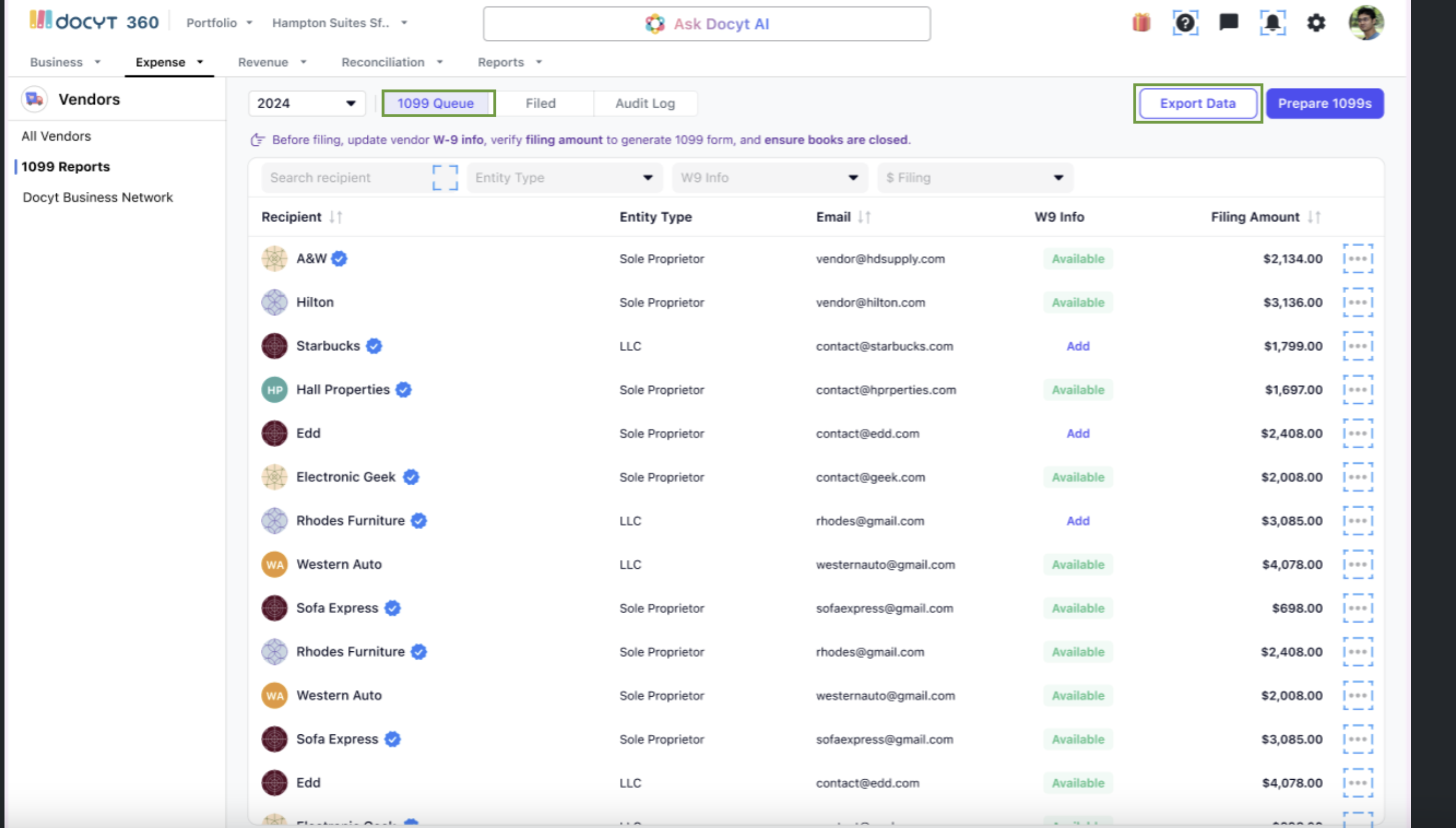This screenshot has height=828, width=1456.
Task: Open the help question mark icon
Action: 1185,23
